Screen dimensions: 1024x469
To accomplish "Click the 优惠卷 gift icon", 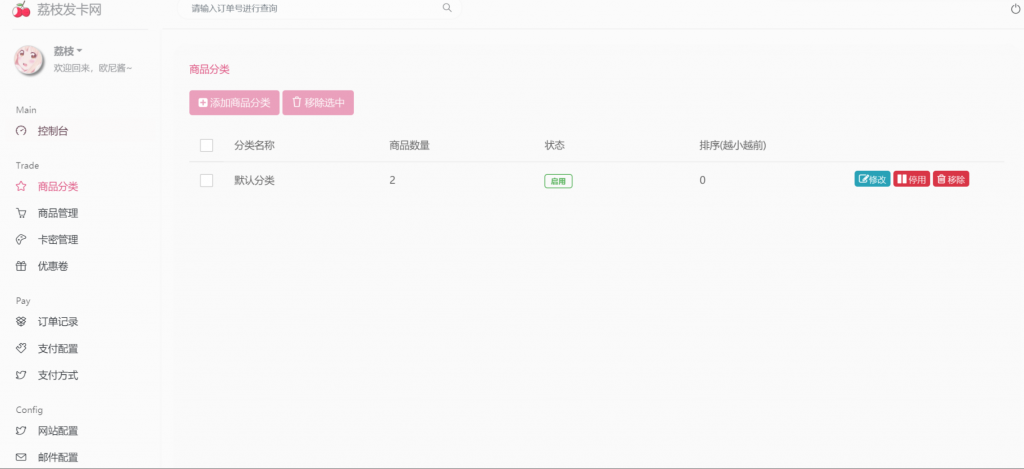I will click(x=21, y=267).
